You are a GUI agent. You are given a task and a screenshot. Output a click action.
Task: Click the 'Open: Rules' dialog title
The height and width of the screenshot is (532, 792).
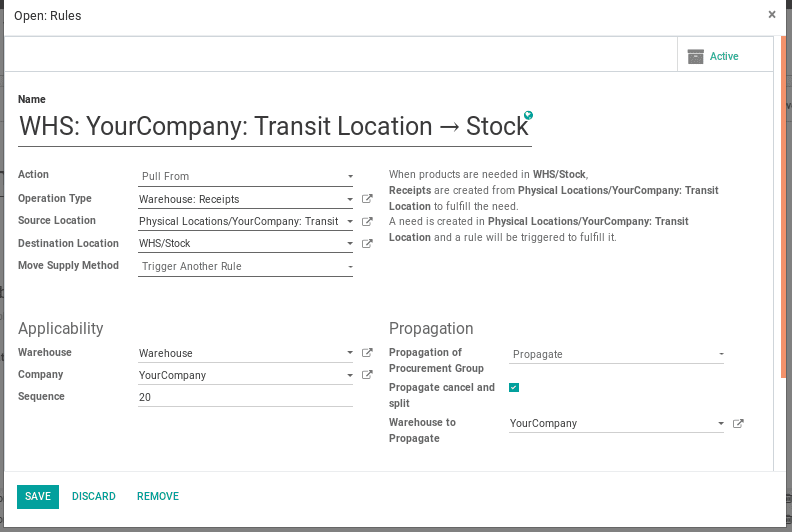47,16
